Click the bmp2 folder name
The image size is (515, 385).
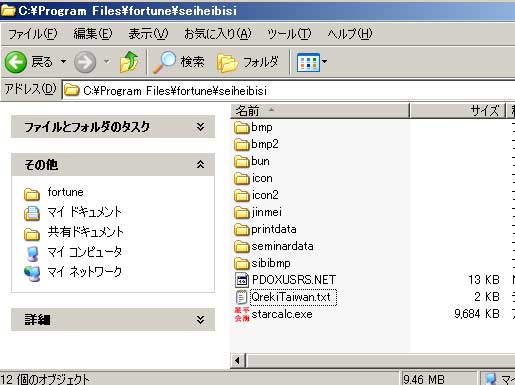265,144
